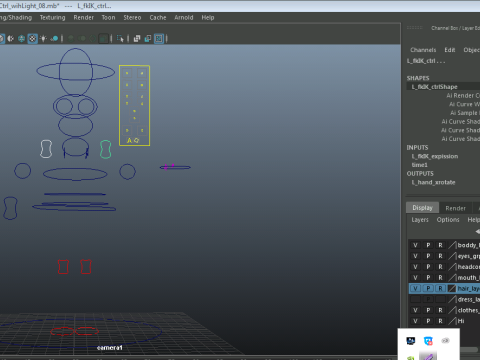This screenshot has height=360, width=480.
Task: Toggle reference R of mouth layer
Action: (x=441, y=278)
